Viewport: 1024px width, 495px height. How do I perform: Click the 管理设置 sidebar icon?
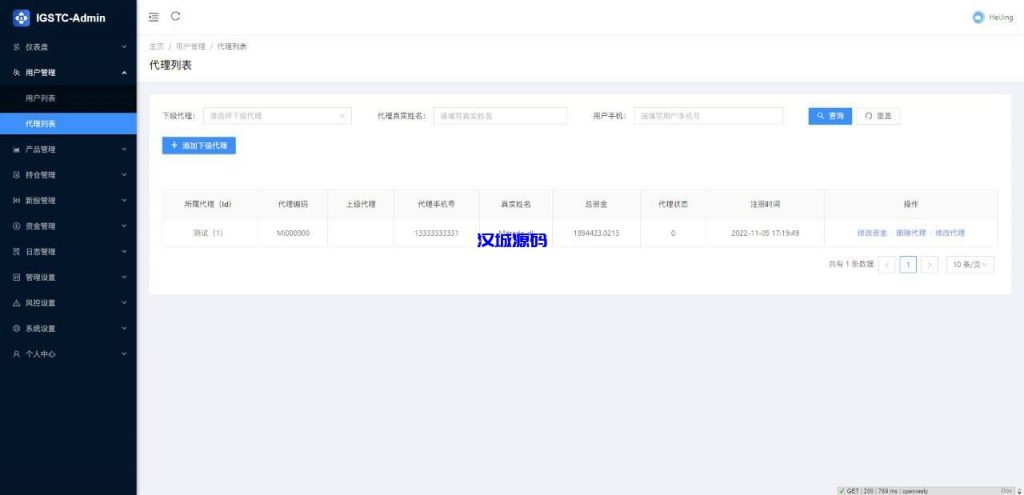[17, 278]
